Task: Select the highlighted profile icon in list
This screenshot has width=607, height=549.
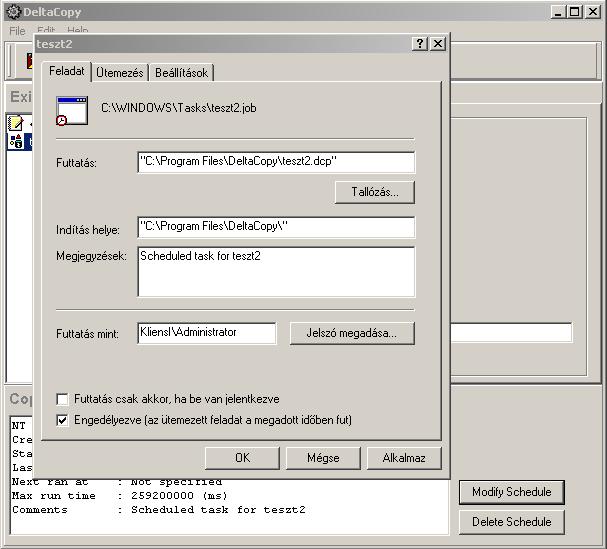Action: coord(16,141)
